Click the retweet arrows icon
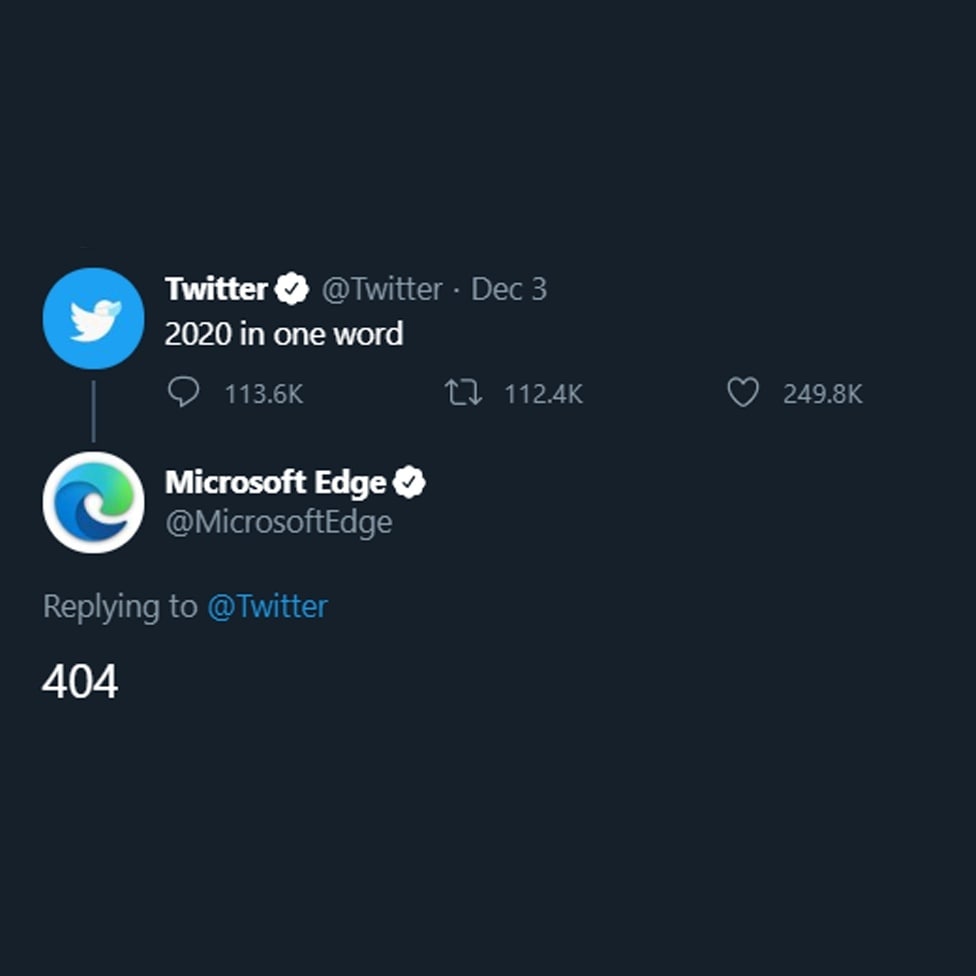Image resolution: width=976 pixels, height=976 pixels. [x=463, y=393]
